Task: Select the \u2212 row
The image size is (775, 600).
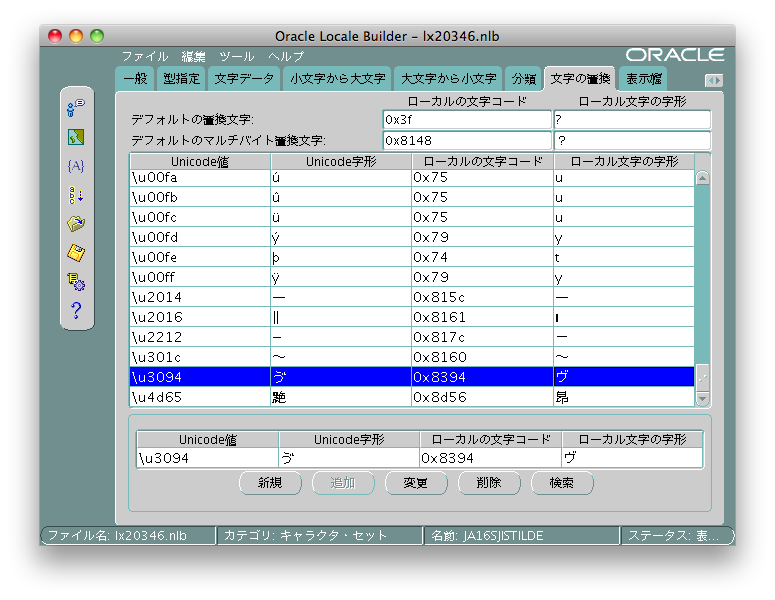Action: [412, 338]
